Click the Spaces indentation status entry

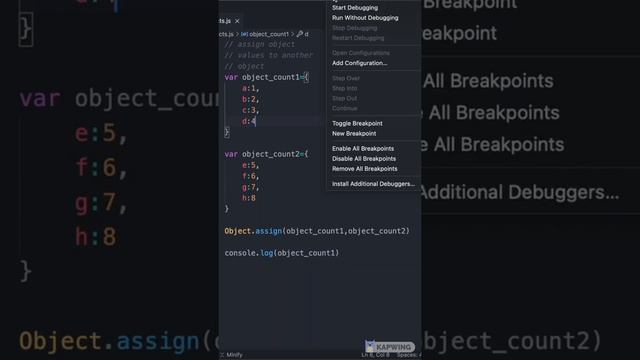[x=409, y=355]
